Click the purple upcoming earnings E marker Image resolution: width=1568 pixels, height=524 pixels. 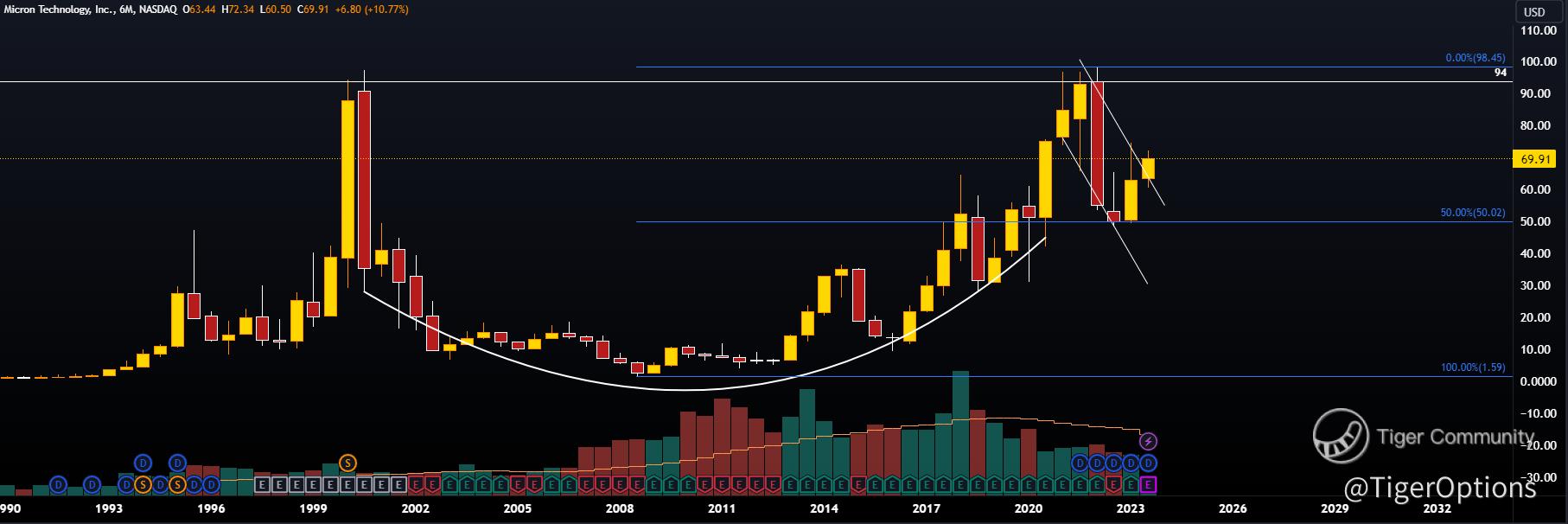(x=1149, y=484)
